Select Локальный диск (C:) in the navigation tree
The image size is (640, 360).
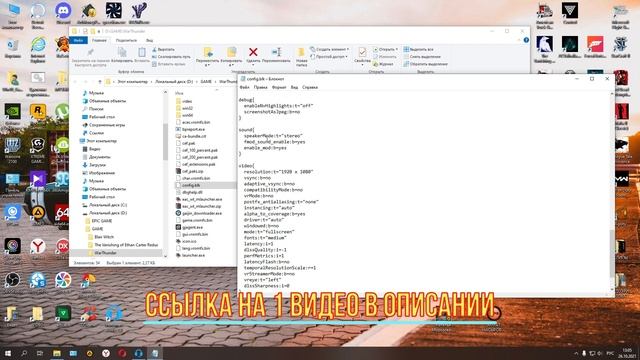[104, 205]
